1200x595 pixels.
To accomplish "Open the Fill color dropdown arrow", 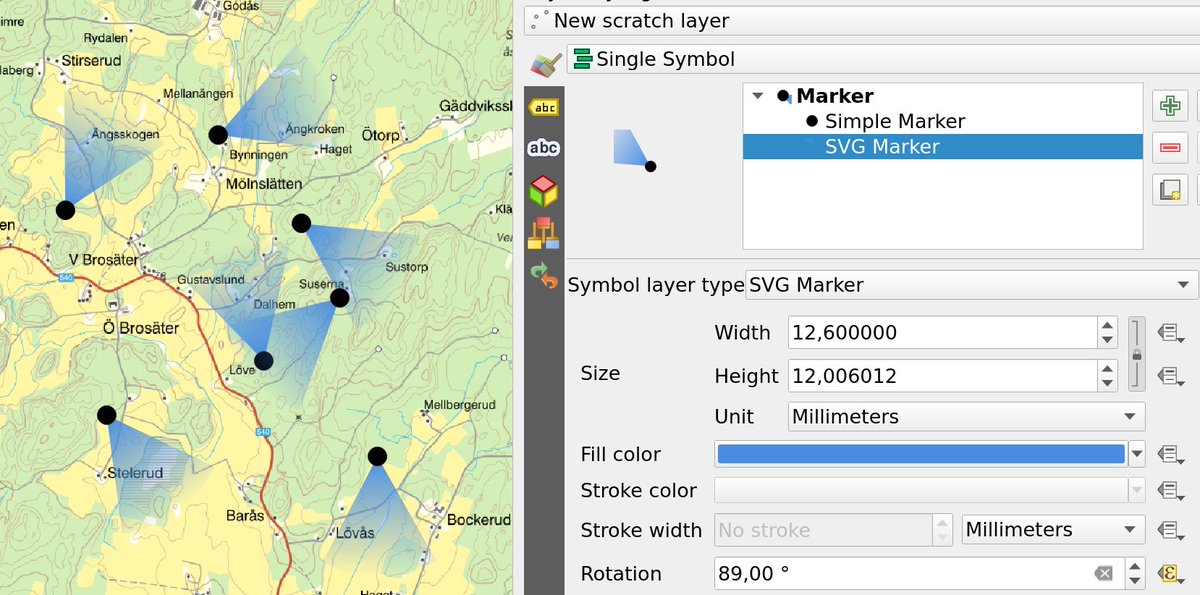I will (1137, 454).
